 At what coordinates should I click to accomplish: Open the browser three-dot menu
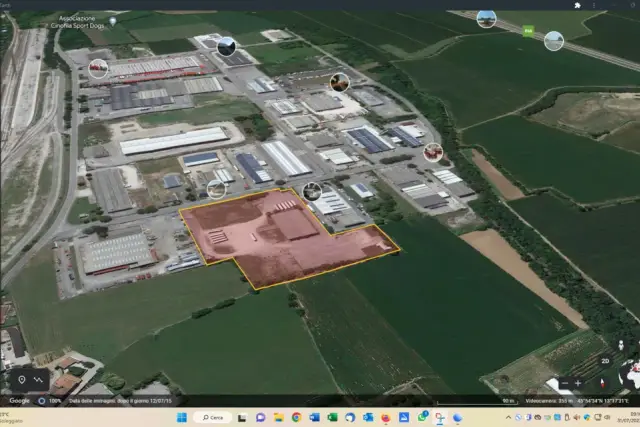593,5
